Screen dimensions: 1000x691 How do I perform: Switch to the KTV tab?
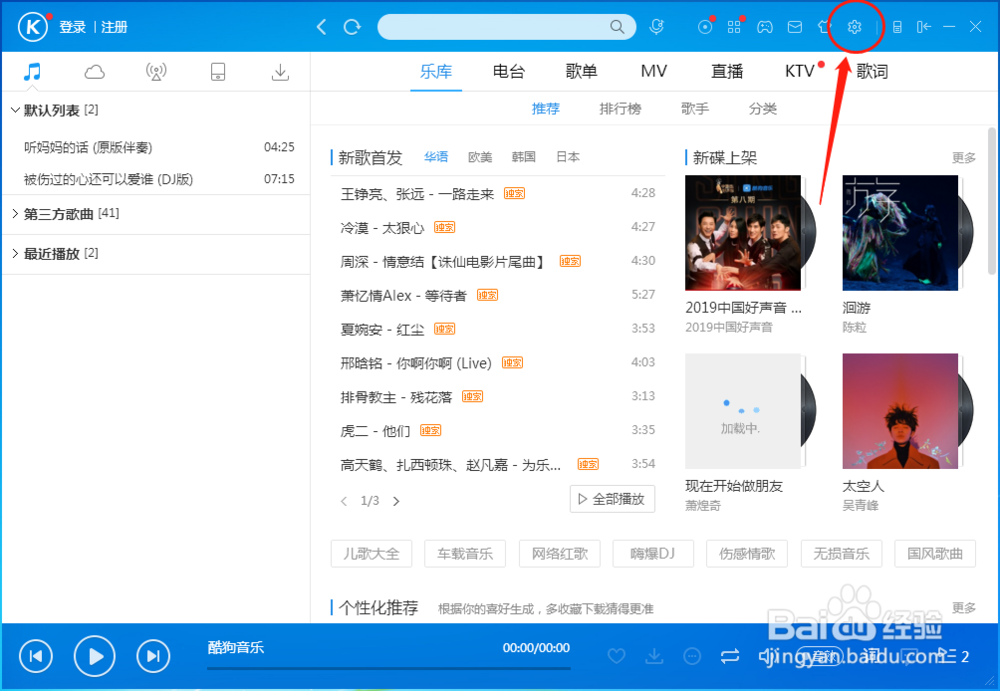800,71
